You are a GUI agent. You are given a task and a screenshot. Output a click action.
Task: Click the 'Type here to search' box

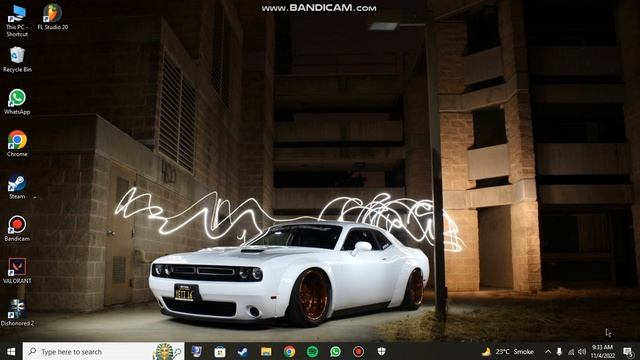[x=103, y=351]
